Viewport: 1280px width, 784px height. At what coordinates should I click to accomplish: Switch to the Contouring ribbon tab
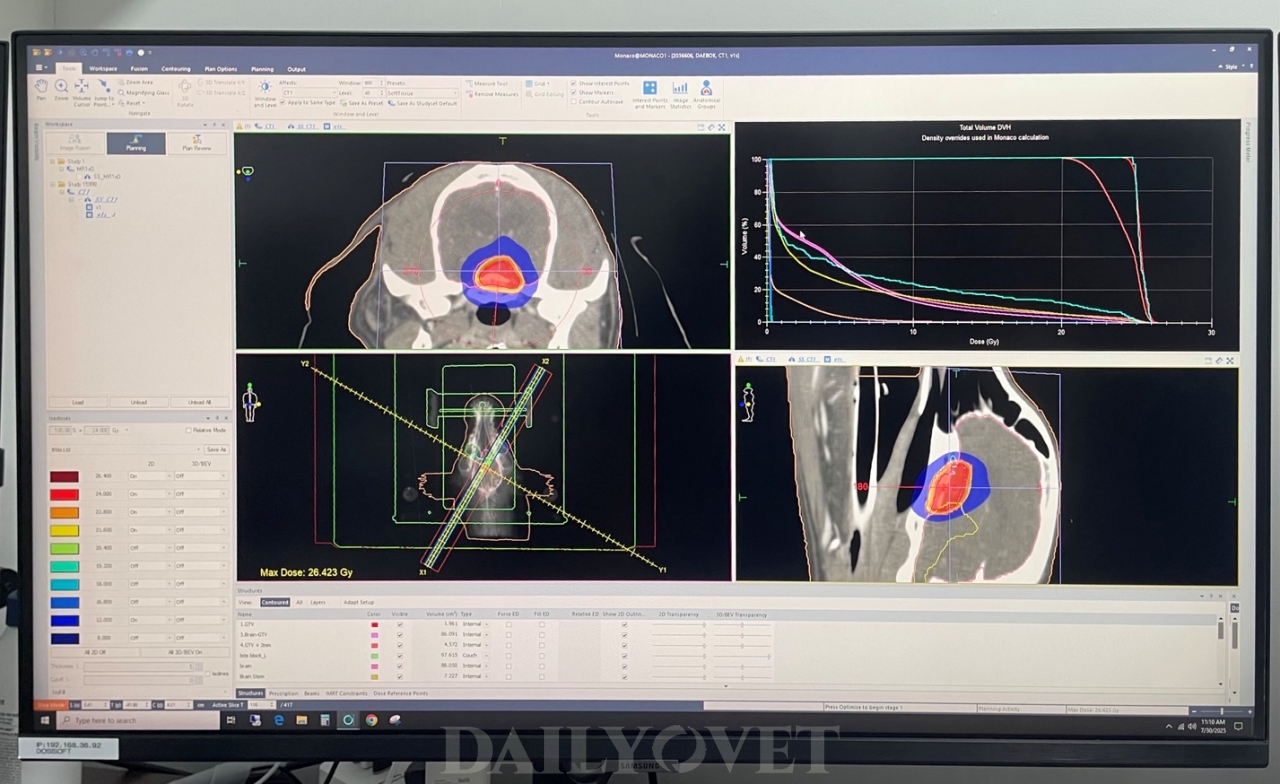(175, 69)
